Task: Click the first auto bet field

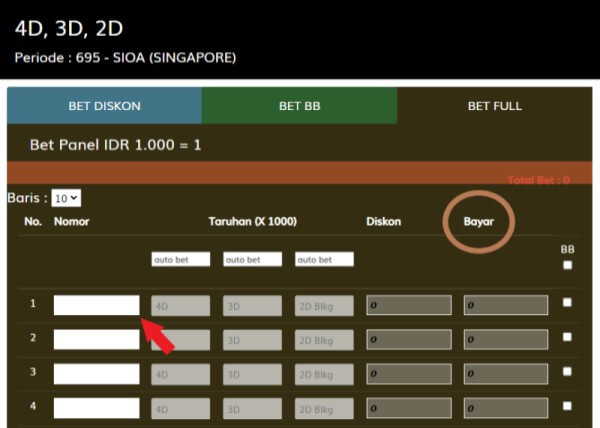Action: tap(181, 259)
